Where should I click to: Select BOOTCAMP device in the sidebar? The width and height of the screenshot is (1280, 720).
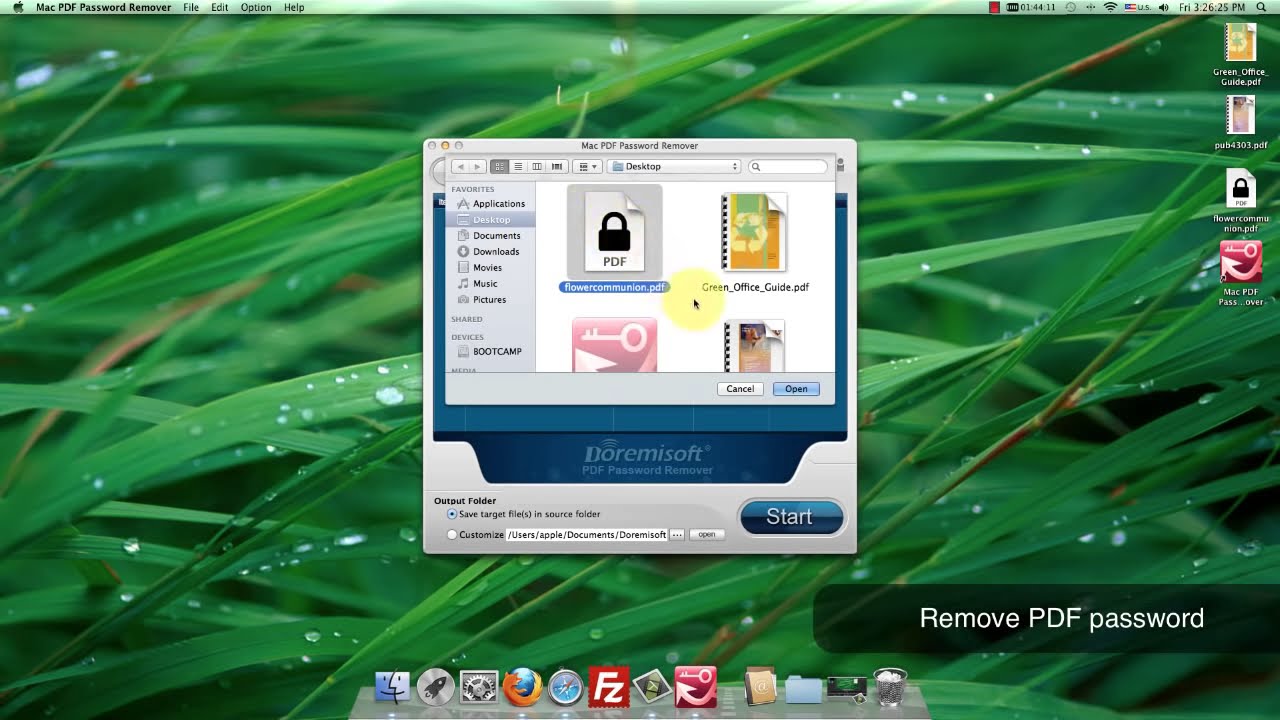pos(490,352)
